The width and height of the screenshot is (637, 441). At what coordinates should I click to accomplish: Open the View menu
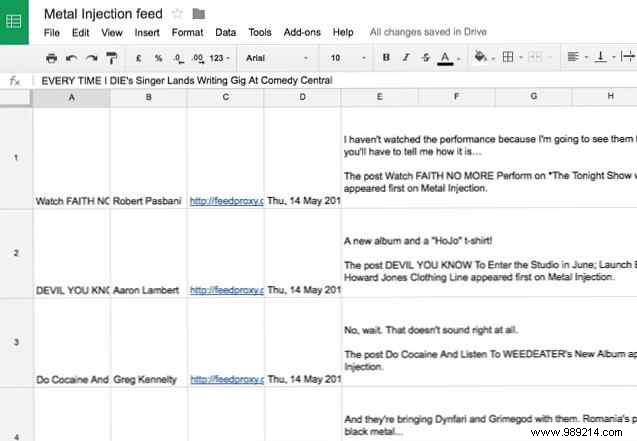[x=112, y=32]
